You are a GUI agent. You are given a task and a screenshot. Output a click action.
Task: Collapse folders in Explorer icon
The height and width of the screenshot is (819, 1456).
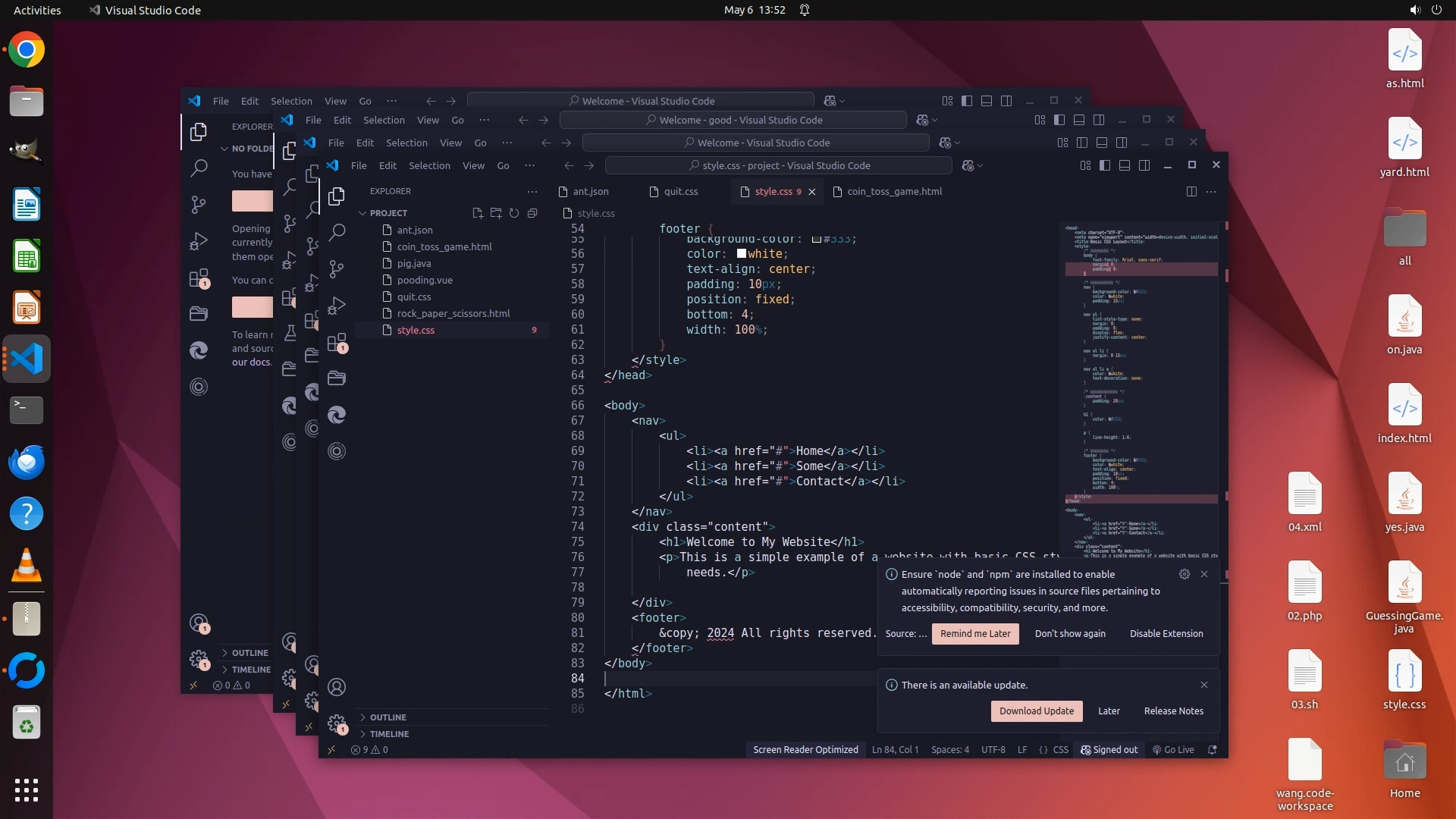(x=532, y=213)
